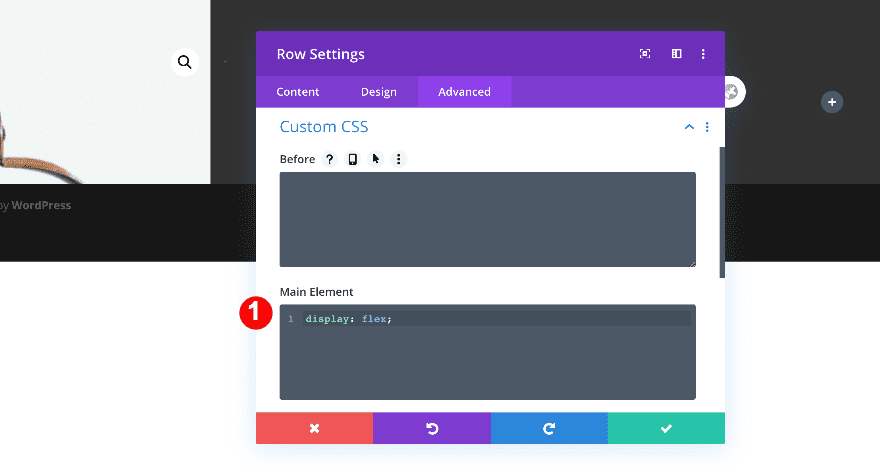Click the plus add module icon
This screenshot has width=880, height=470.
[832, 102]
